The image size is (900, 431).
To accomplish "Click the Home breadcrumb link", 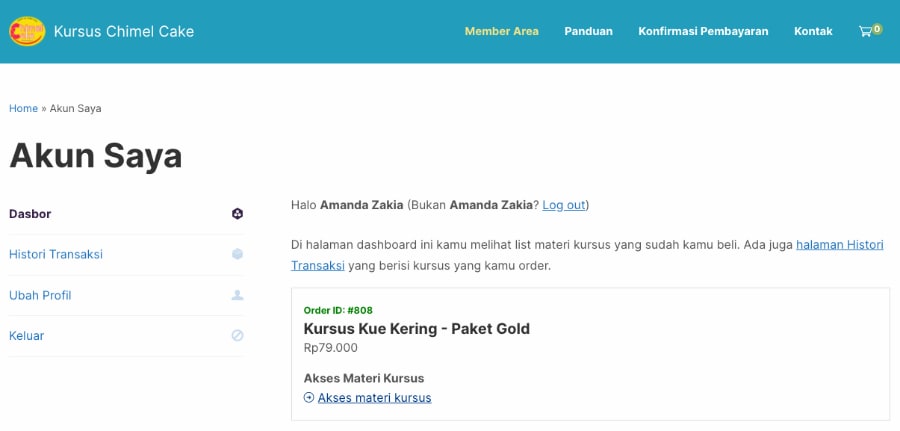I will (23, 108).
